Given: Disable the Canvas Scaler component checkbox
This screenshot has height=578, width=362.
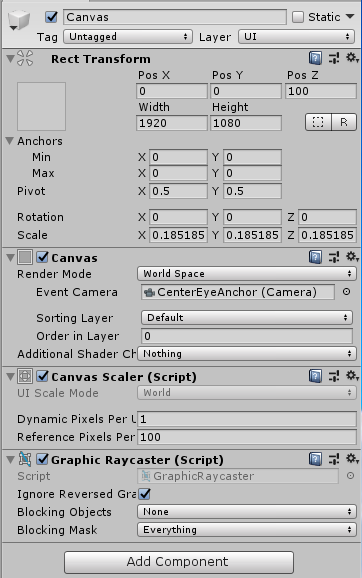Looking at the screenshot, I should point(42,376).
